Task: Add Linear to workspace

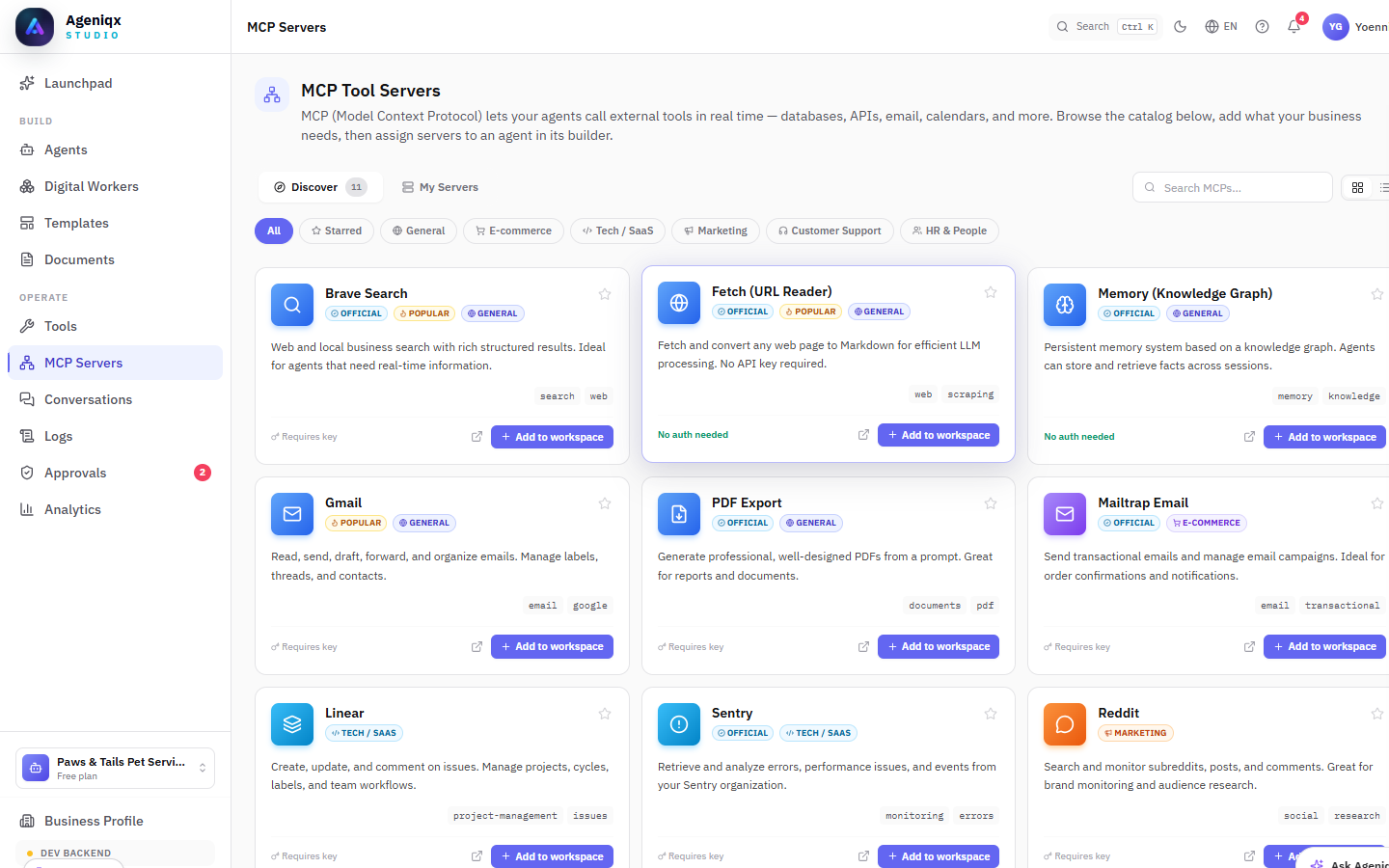Action: [552, 856]
